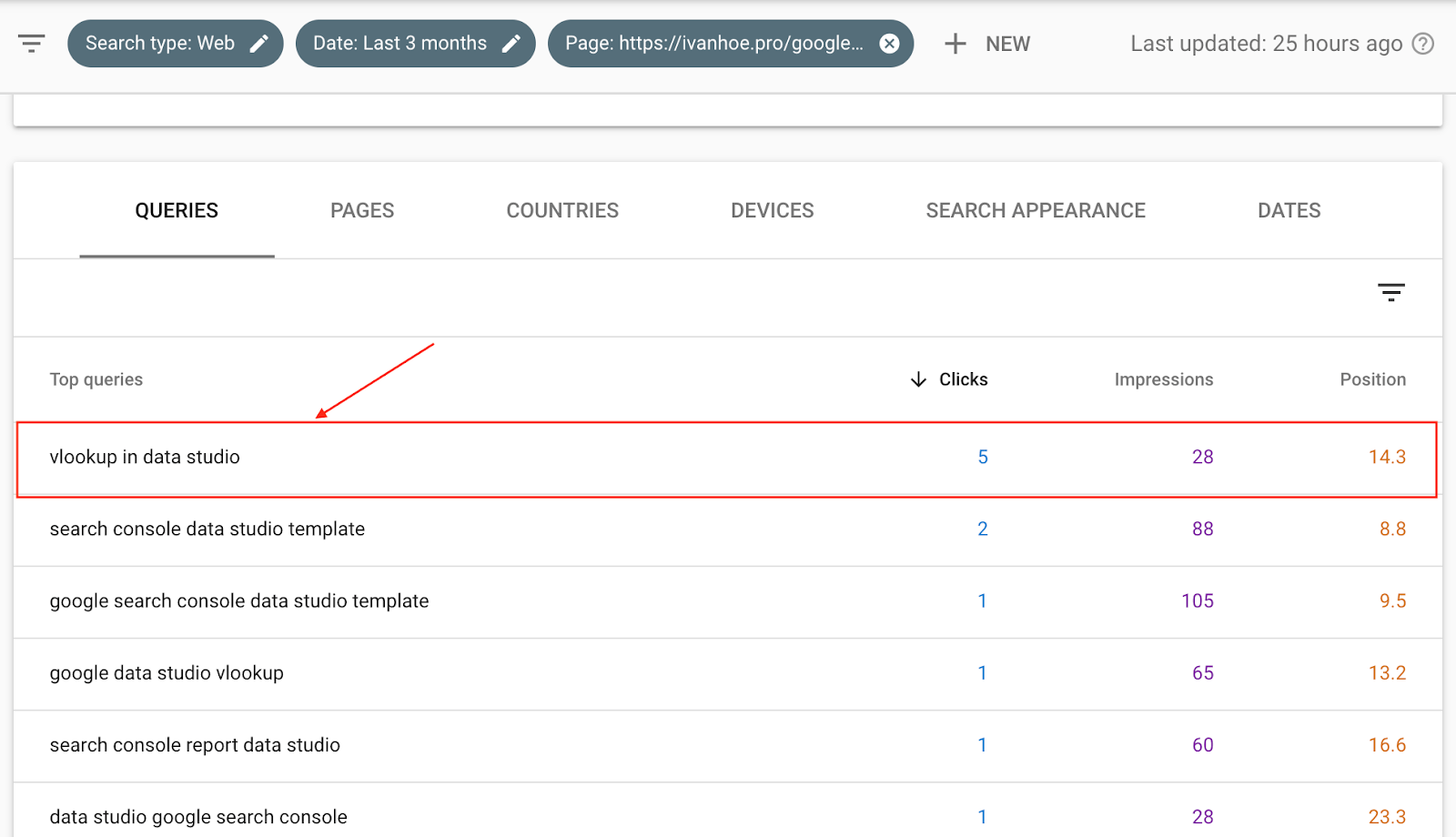Screen dimensions: 1456x837
Task: Switch to the Countries tab
Action: [x=562, y=211]
